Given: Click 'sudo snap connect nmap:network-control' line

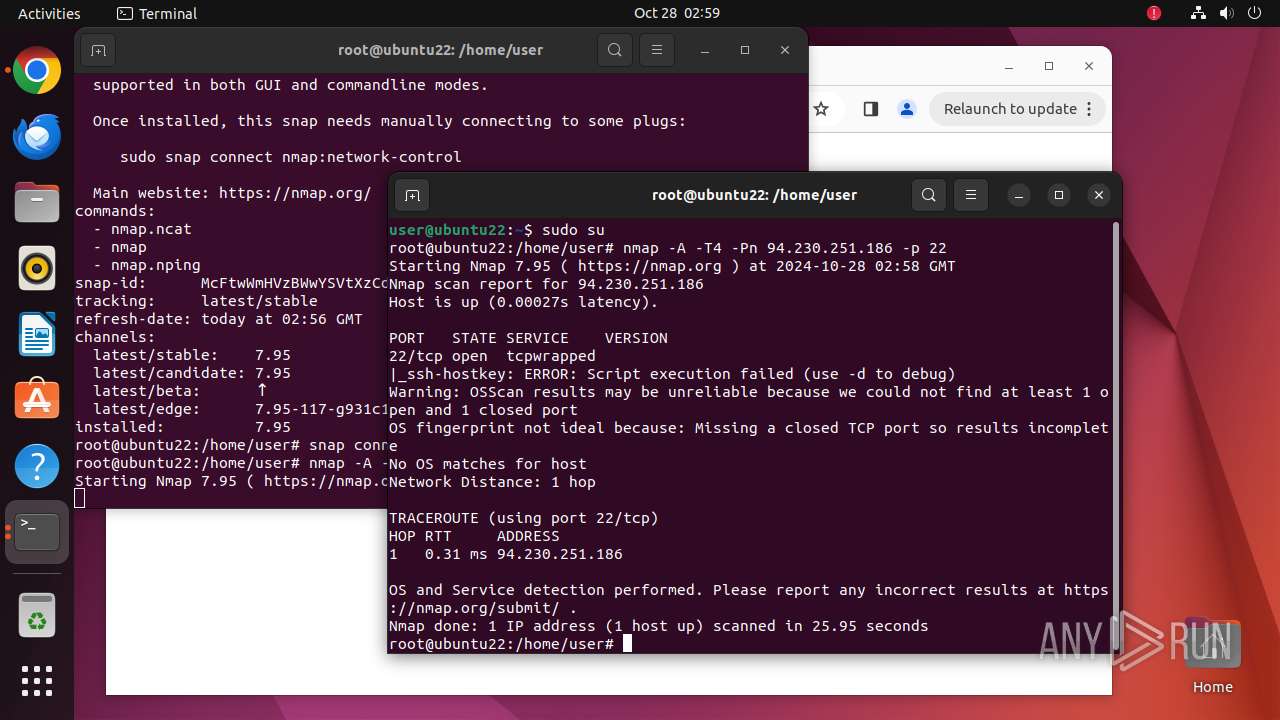Looking at the screenshot, I should pyautogui.click(x=290, y=157).
